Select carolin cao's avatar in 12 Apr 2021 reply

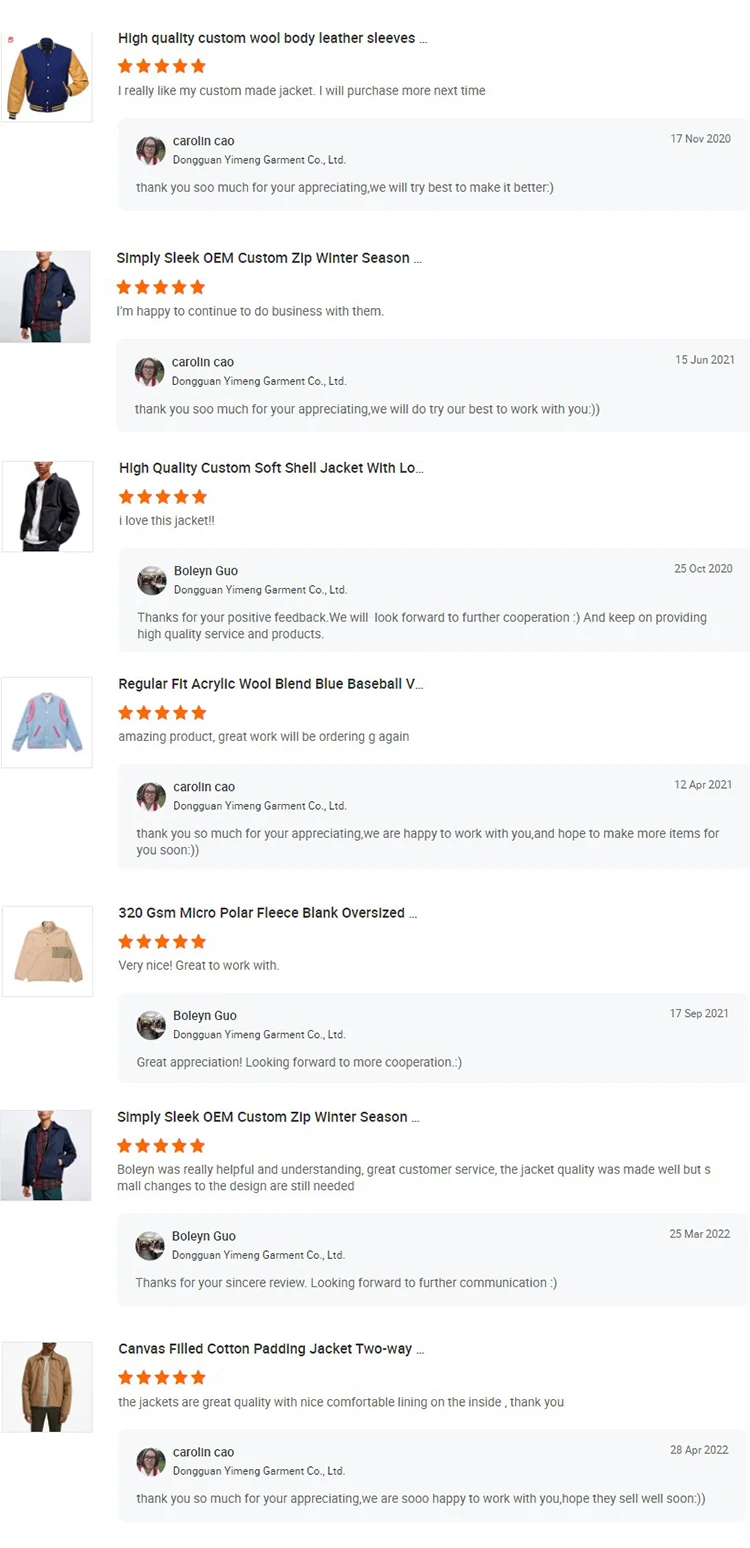151,797
